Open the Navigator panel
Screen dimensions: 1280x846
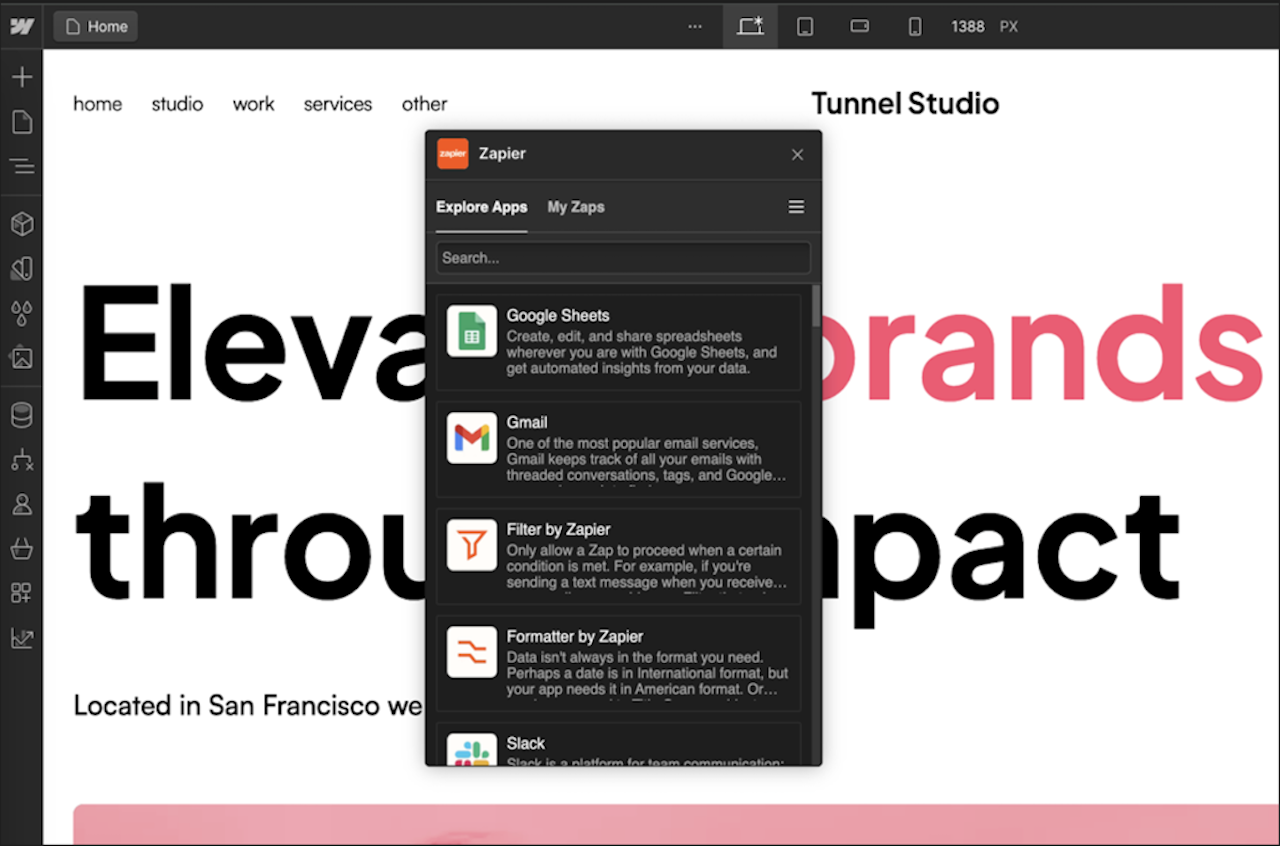22,167
